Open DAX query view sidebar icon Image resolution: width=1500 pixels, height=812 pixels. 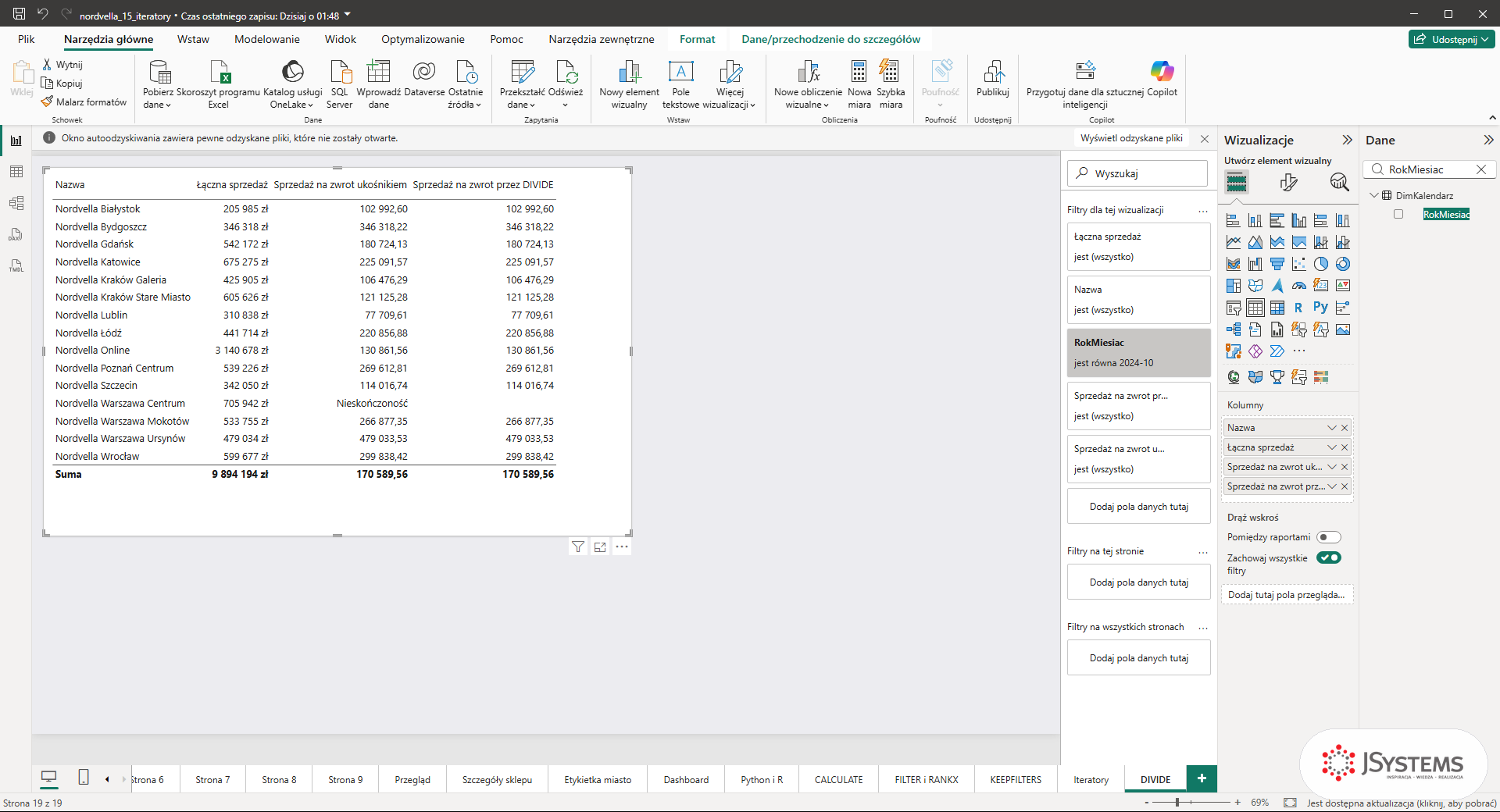pos(16,234)
